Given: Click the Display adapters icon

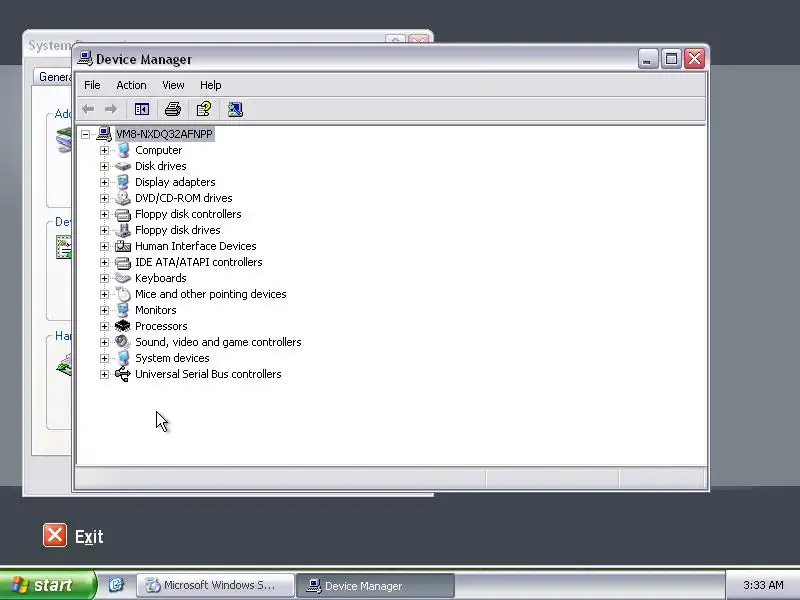Looking at the screenshot, I should [x=123, y=182].
